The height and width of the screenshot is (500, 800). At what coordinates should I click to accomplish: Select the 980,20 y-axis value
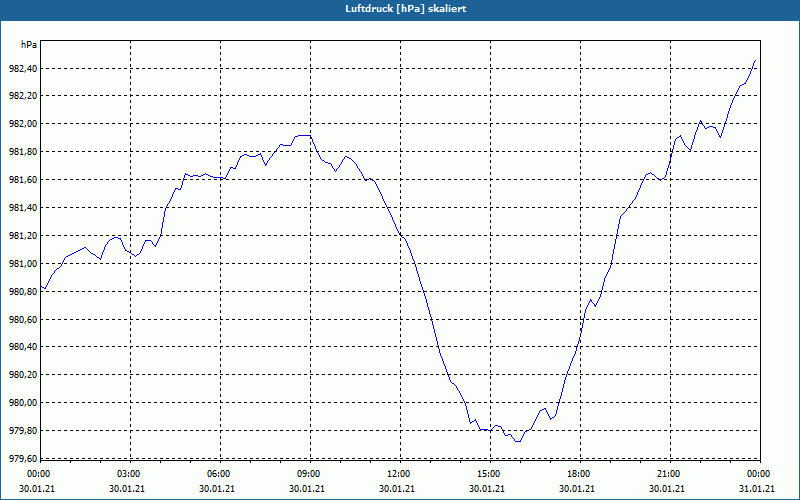tap(23, 376)
